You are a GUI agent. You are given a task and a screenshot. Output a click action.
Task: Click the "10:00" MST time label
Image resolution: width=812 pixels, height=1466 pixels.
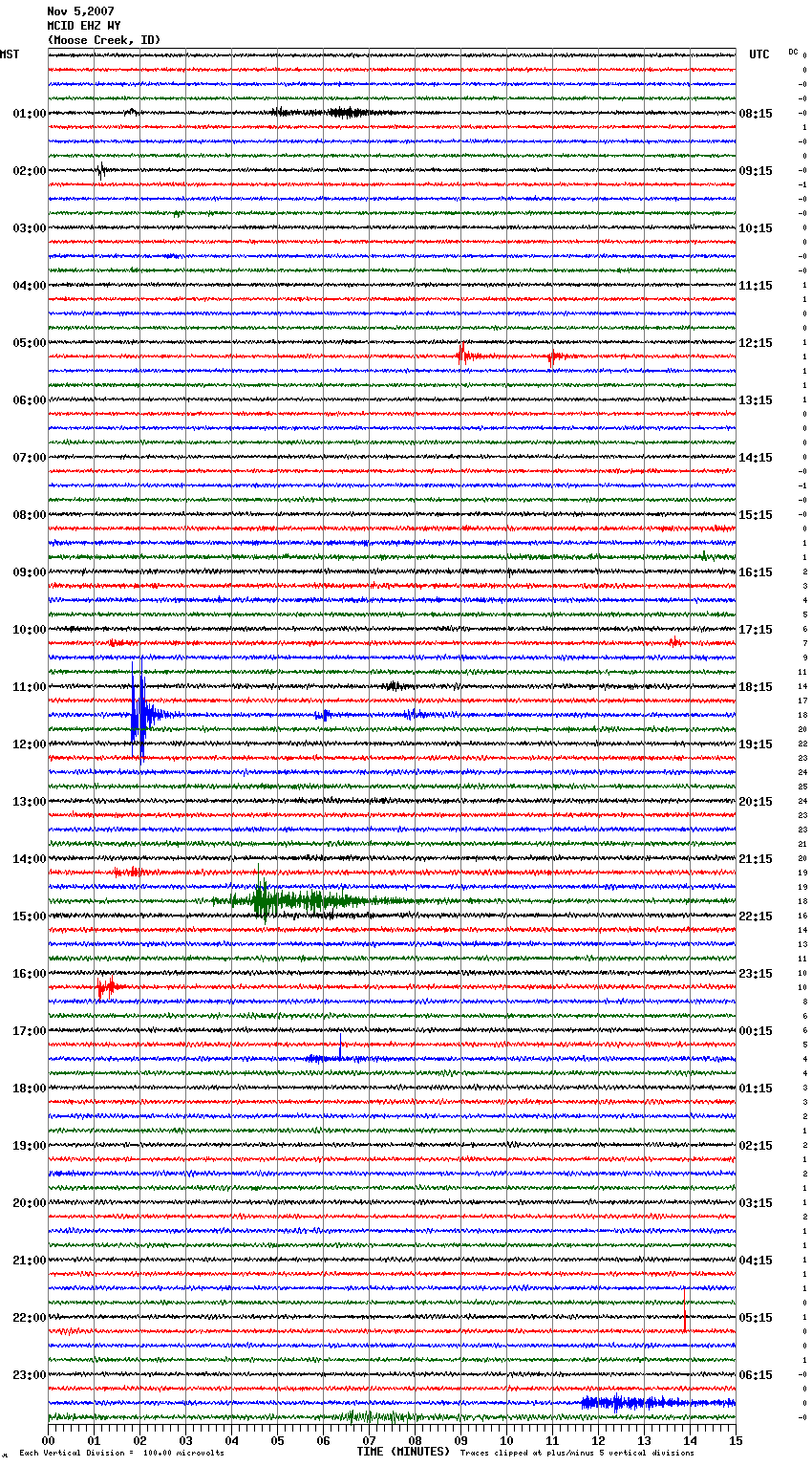pyautogui.click(x=30, y=630)
